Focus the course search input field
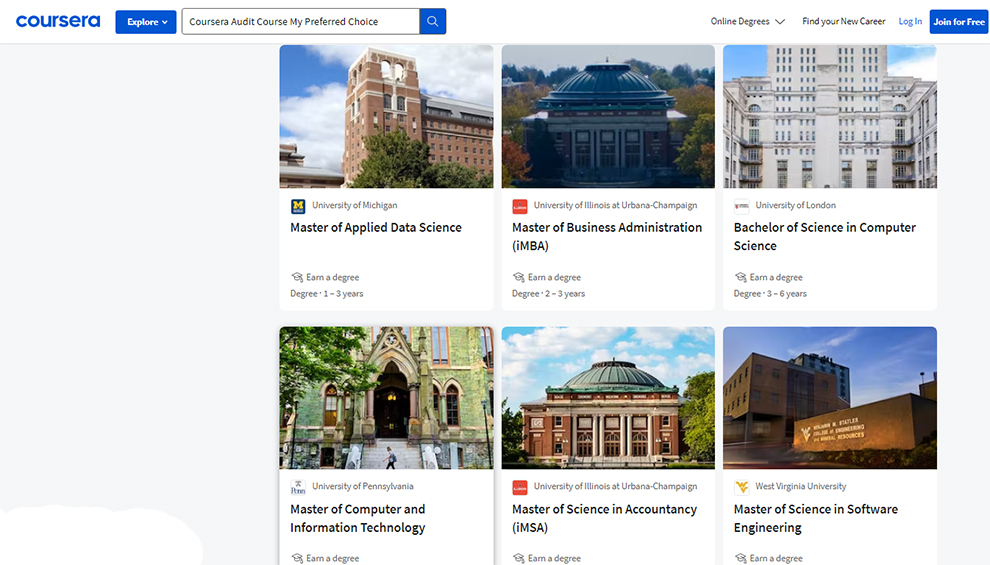The height and width of the screenshot is (565, 990). coord(301,21)
